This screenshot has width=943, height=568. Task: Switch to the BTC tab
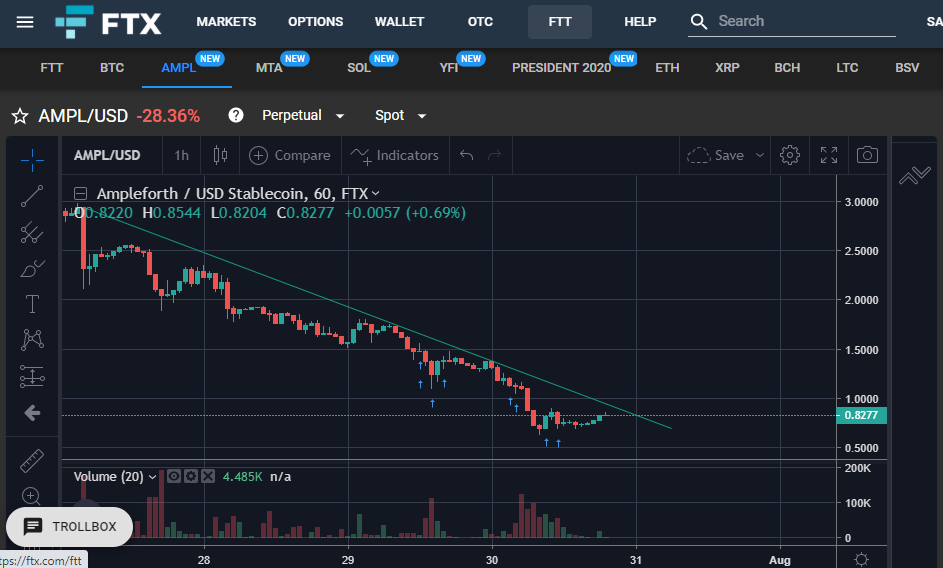[x=112, y=67]
